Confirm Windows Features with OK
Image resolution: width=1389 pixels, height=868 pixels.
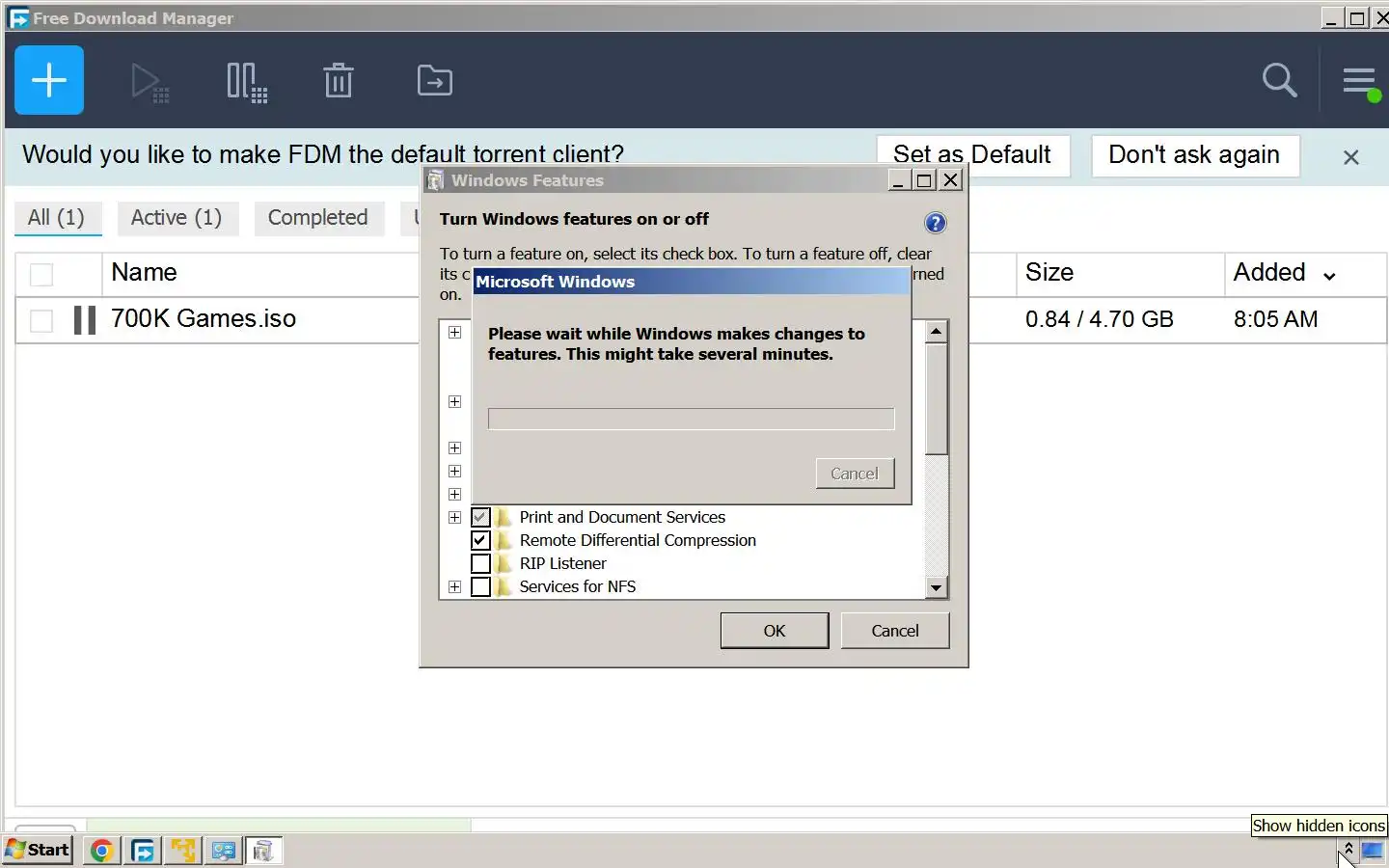click(775, 631)
